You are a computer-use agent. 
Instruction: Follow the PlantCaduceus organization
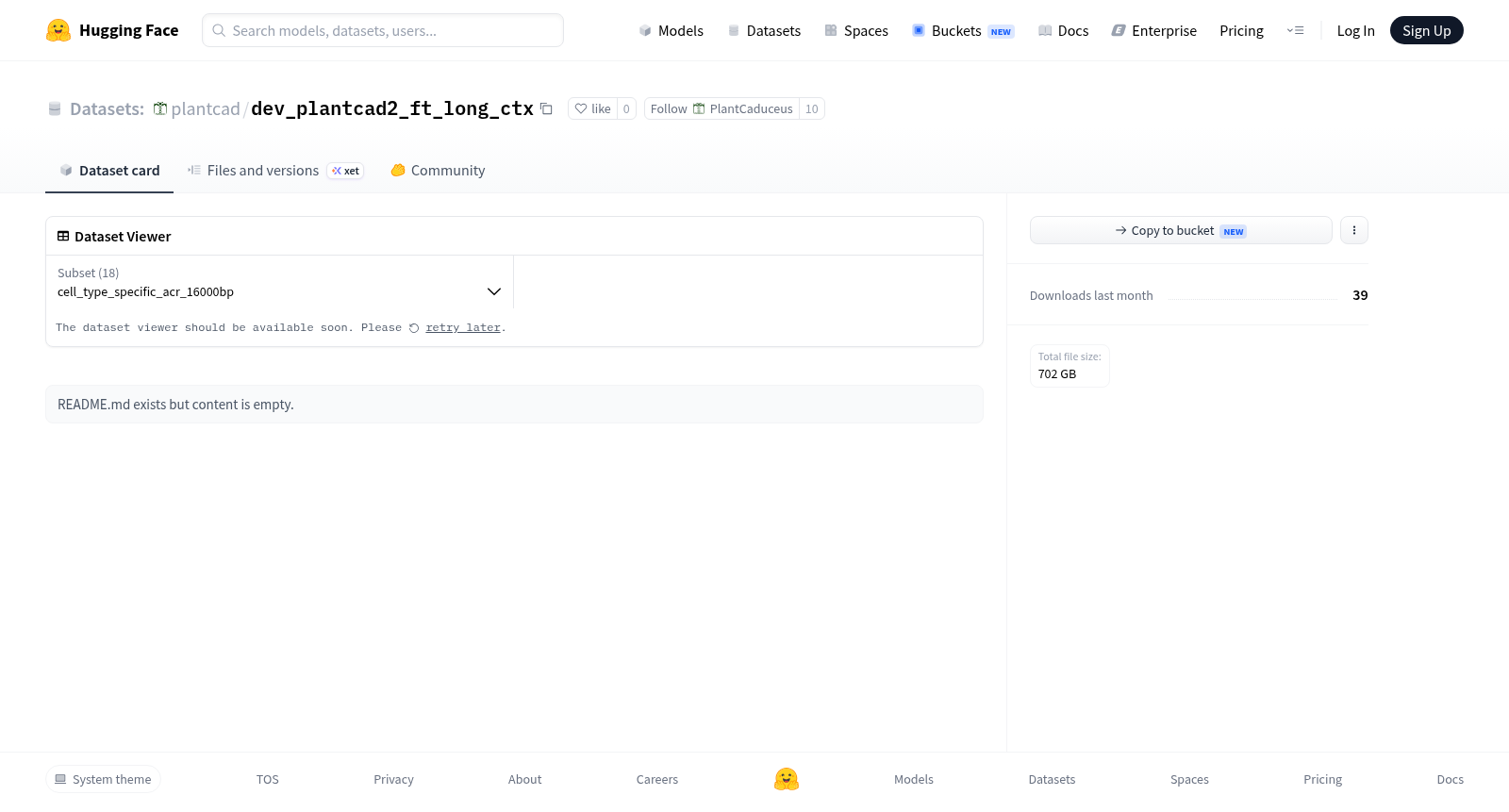tap(721, 108)
